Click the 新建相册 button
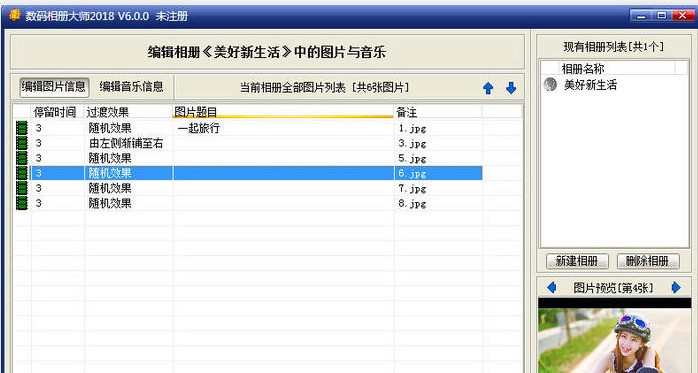 (x=577, y=261)
